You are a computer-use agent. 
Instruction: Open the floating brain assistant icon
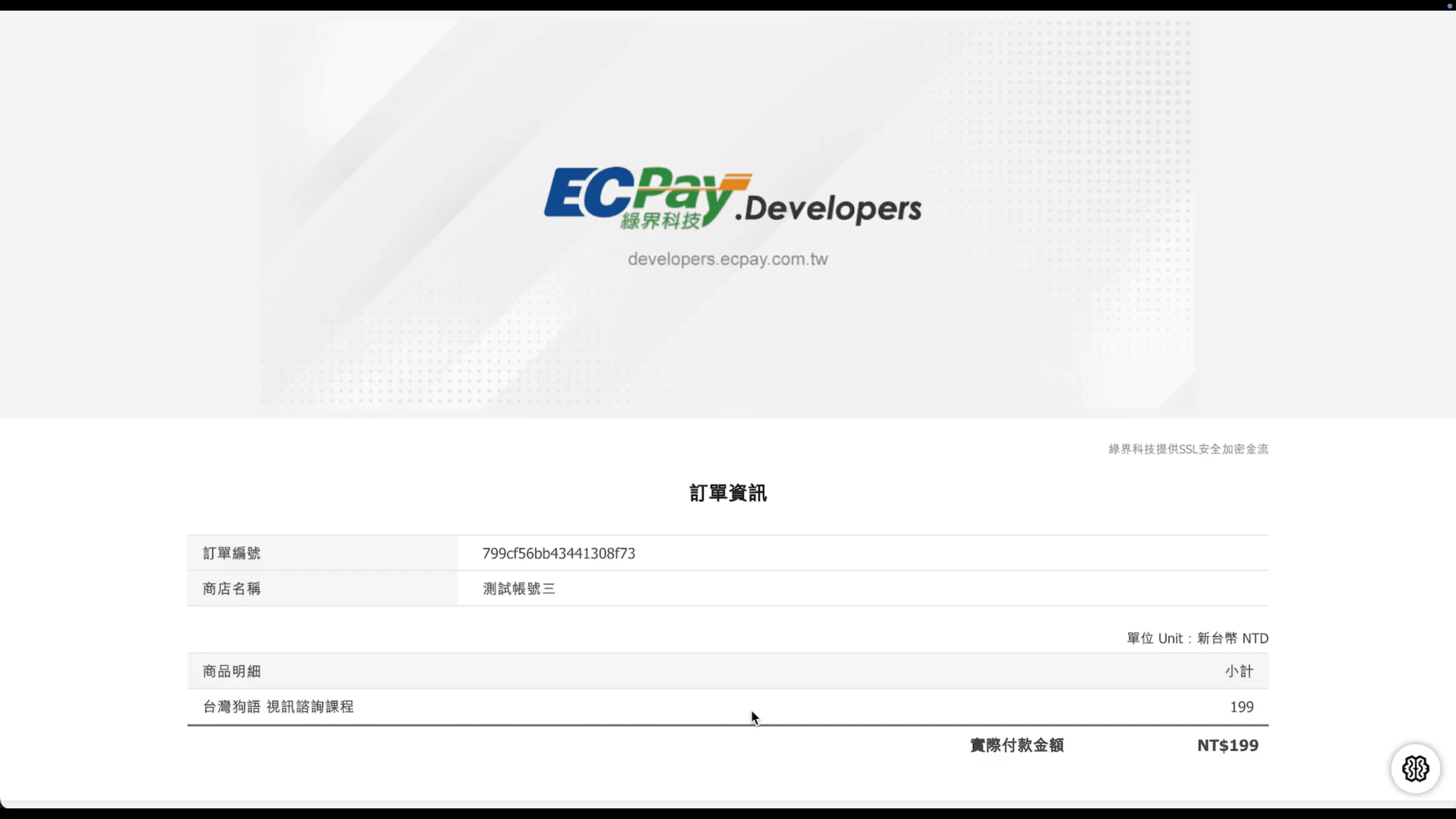coord(1415,768)
